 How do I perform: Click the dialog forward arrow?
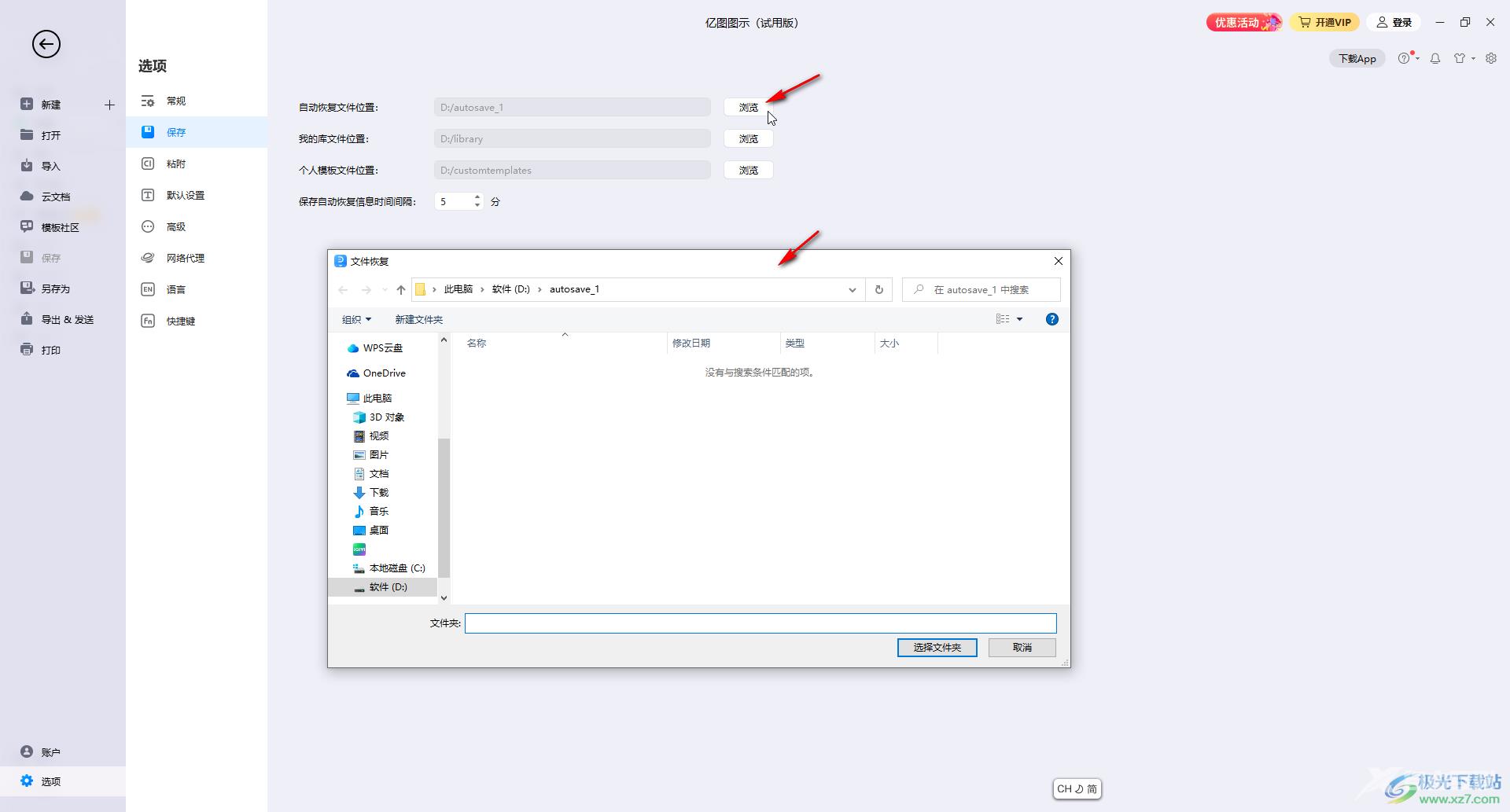366,289
